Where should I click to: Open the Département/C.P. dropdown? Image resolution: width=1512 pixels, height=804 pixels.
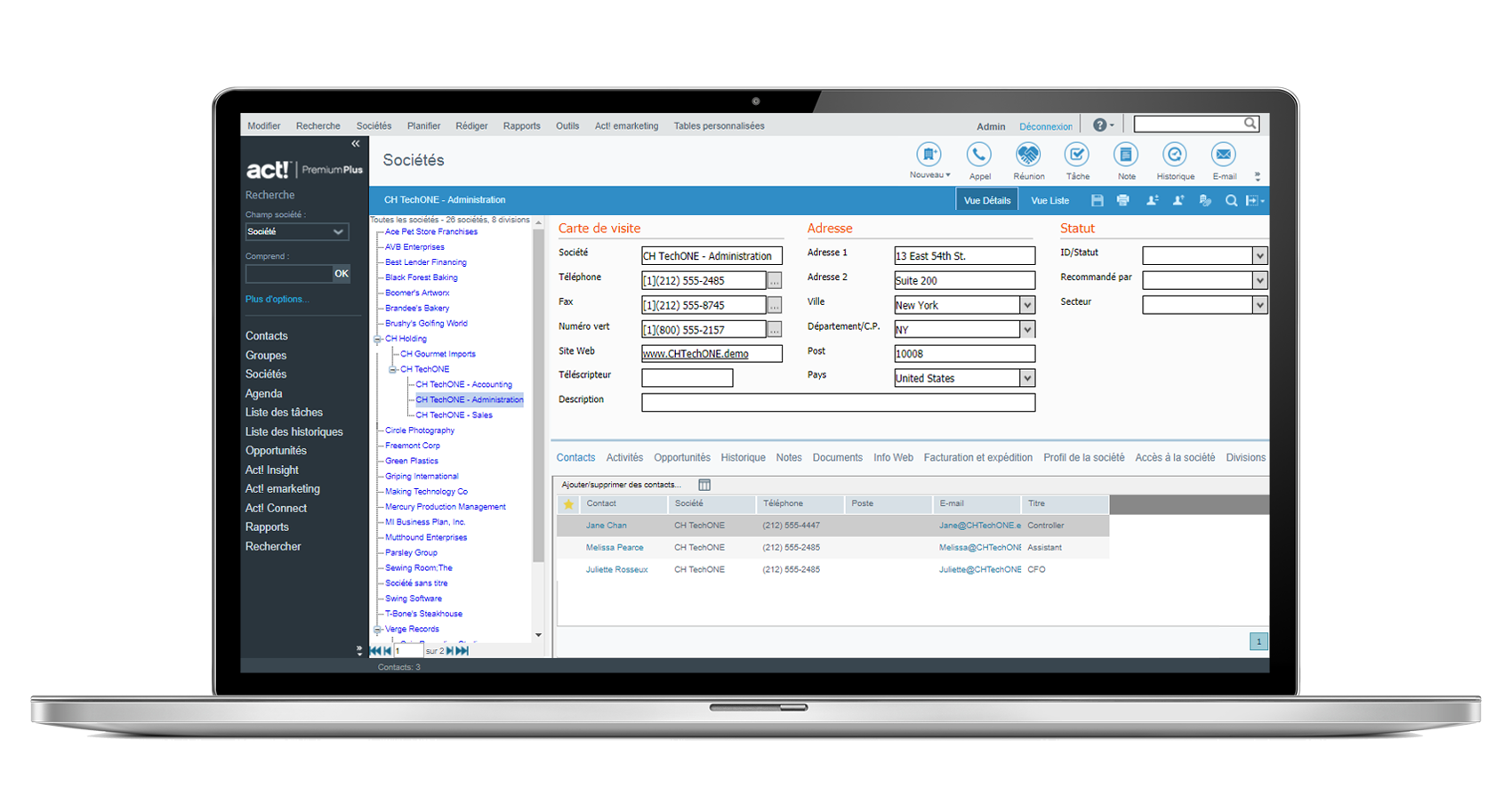[1027, 330]
